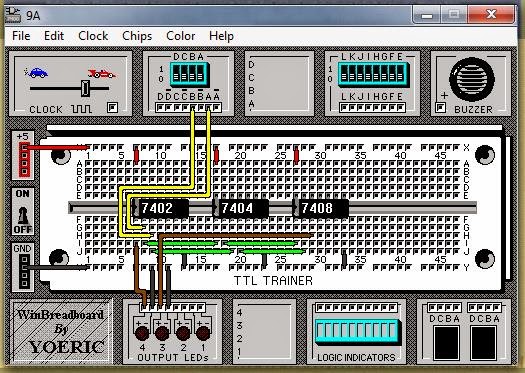525x373 pixels.
Task: Click the OUTPUT LEDs label
Action: pyautogui.click(x=173, y=358)
